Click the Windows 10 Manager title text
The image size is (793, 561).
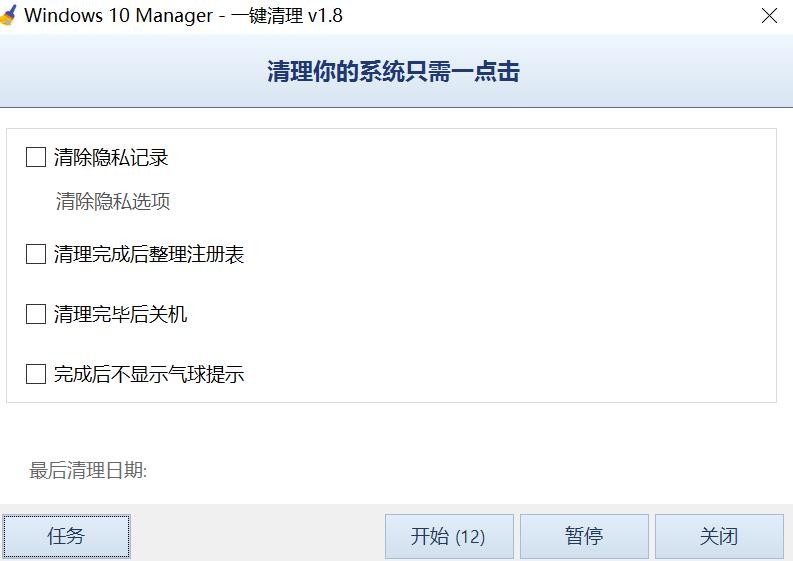click(118, 15)
